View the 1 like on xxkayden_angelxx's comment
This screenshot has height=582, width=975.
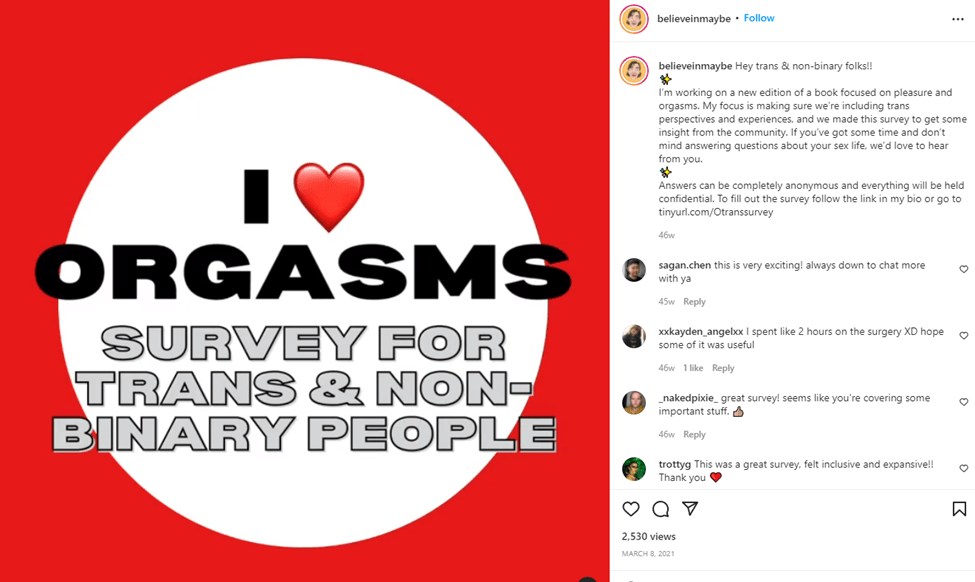coord(693,368)
